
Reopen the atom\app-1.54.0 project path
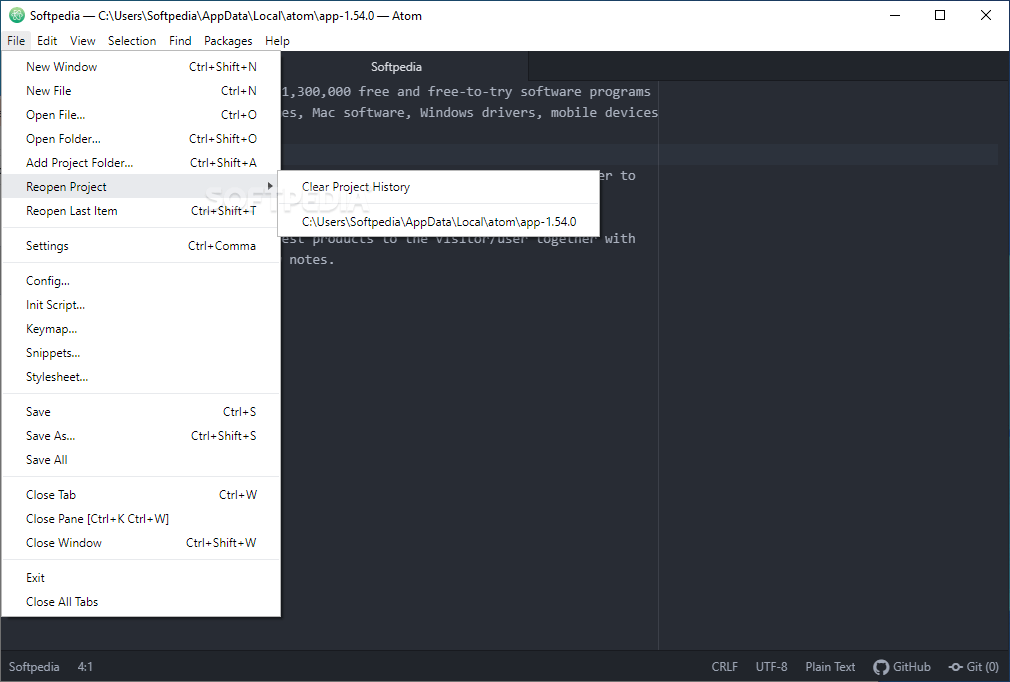[439, 222]
